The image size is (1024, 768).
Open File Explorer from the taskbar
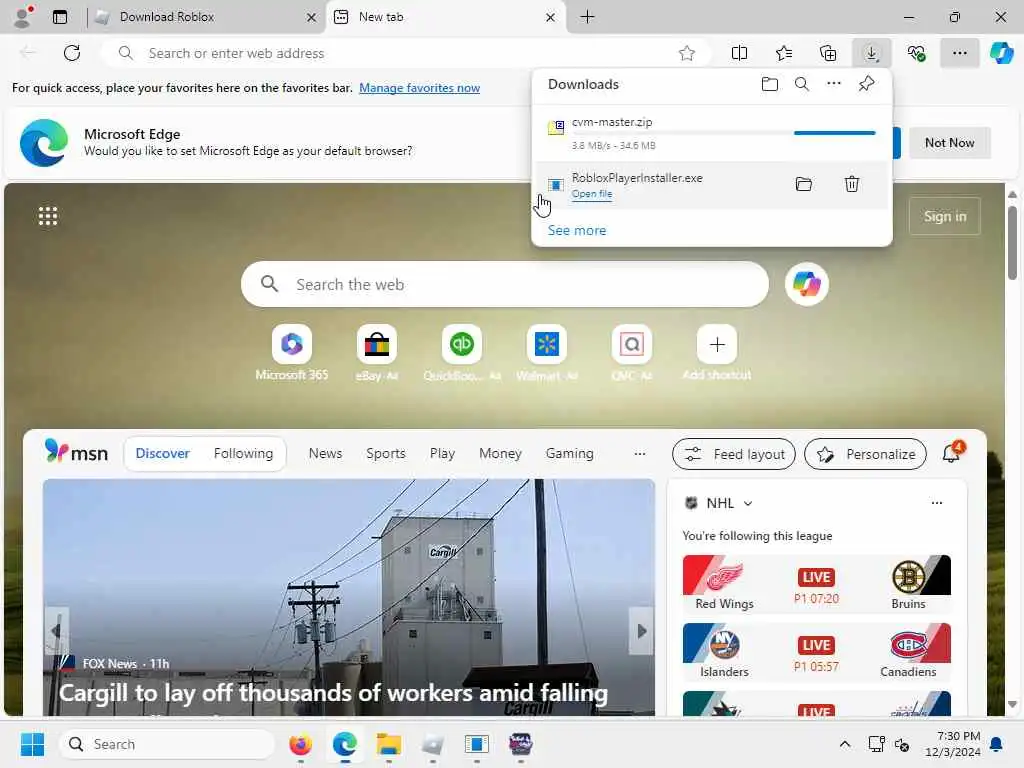point(389,744)
